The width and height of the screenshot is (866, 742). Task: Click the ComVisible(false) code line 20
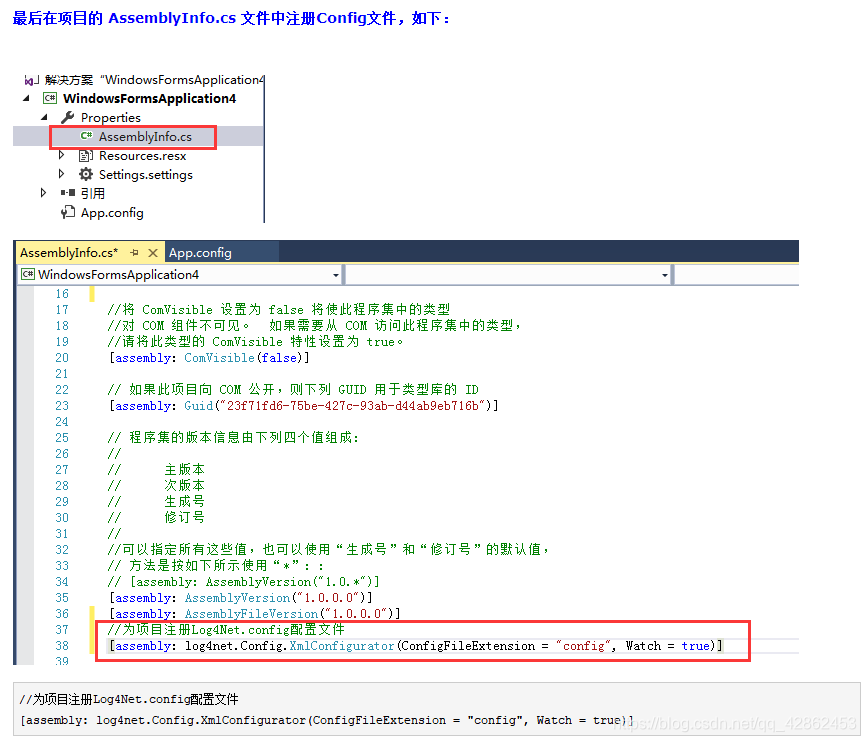point(209,358)
